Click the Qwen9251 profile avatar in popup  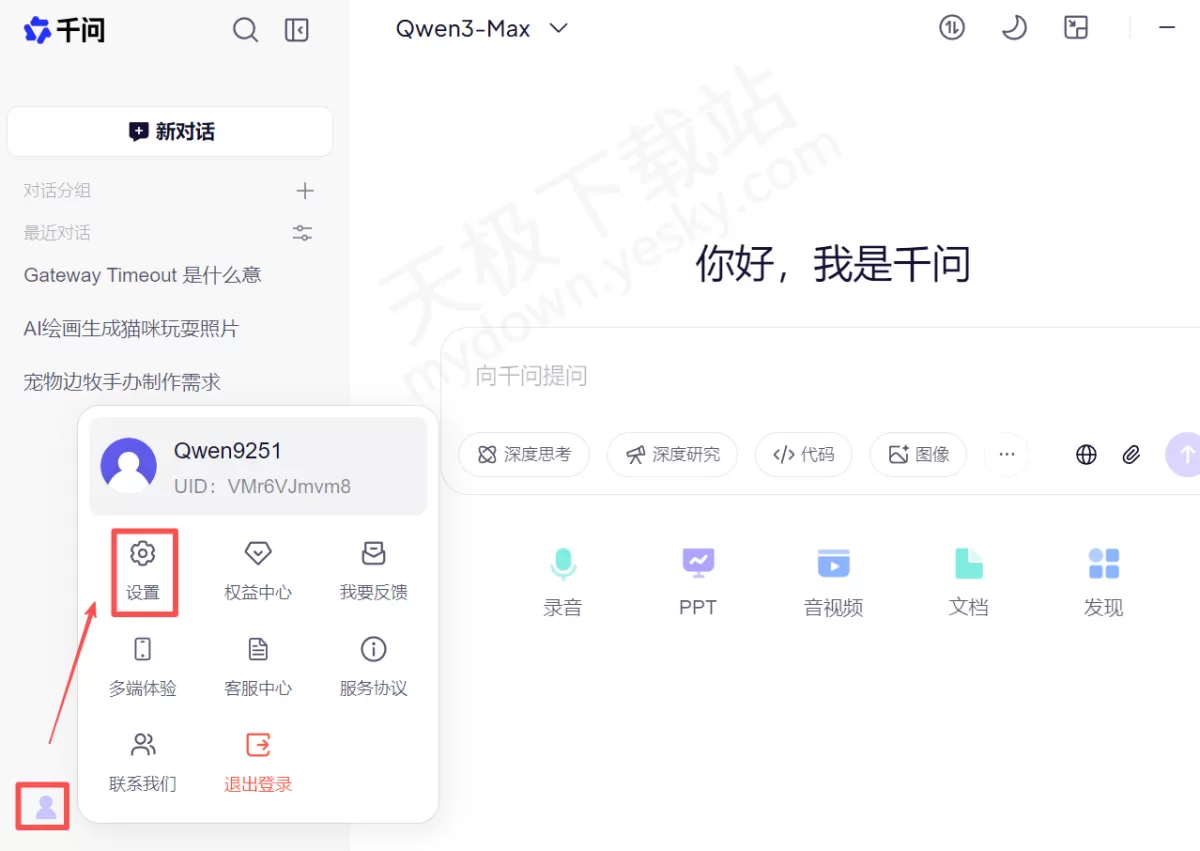129,466
